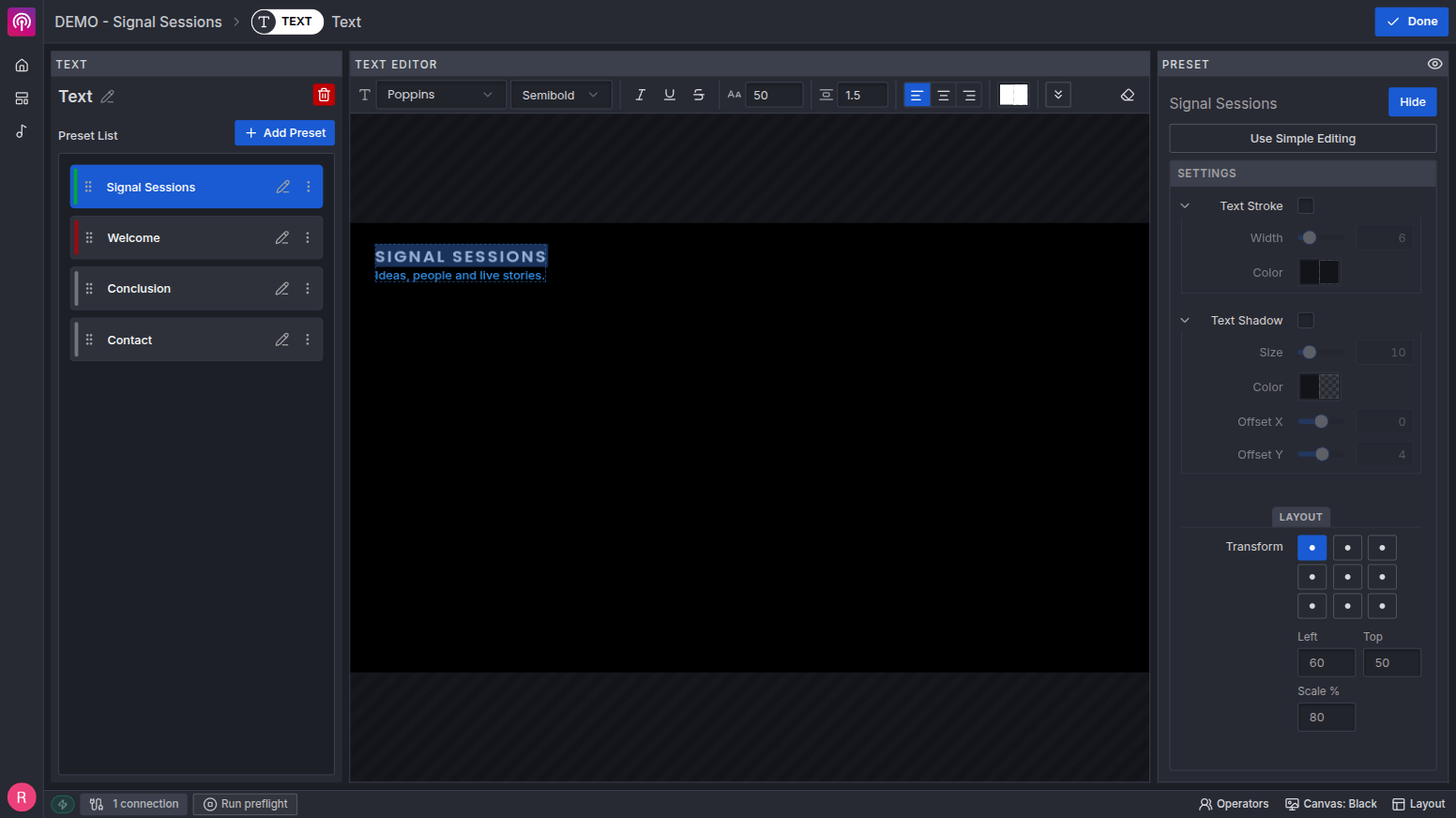Viewport: 1456px width, 818px height.
Task: Open the Layout menu in status bar
Action: click(1418, 804)
